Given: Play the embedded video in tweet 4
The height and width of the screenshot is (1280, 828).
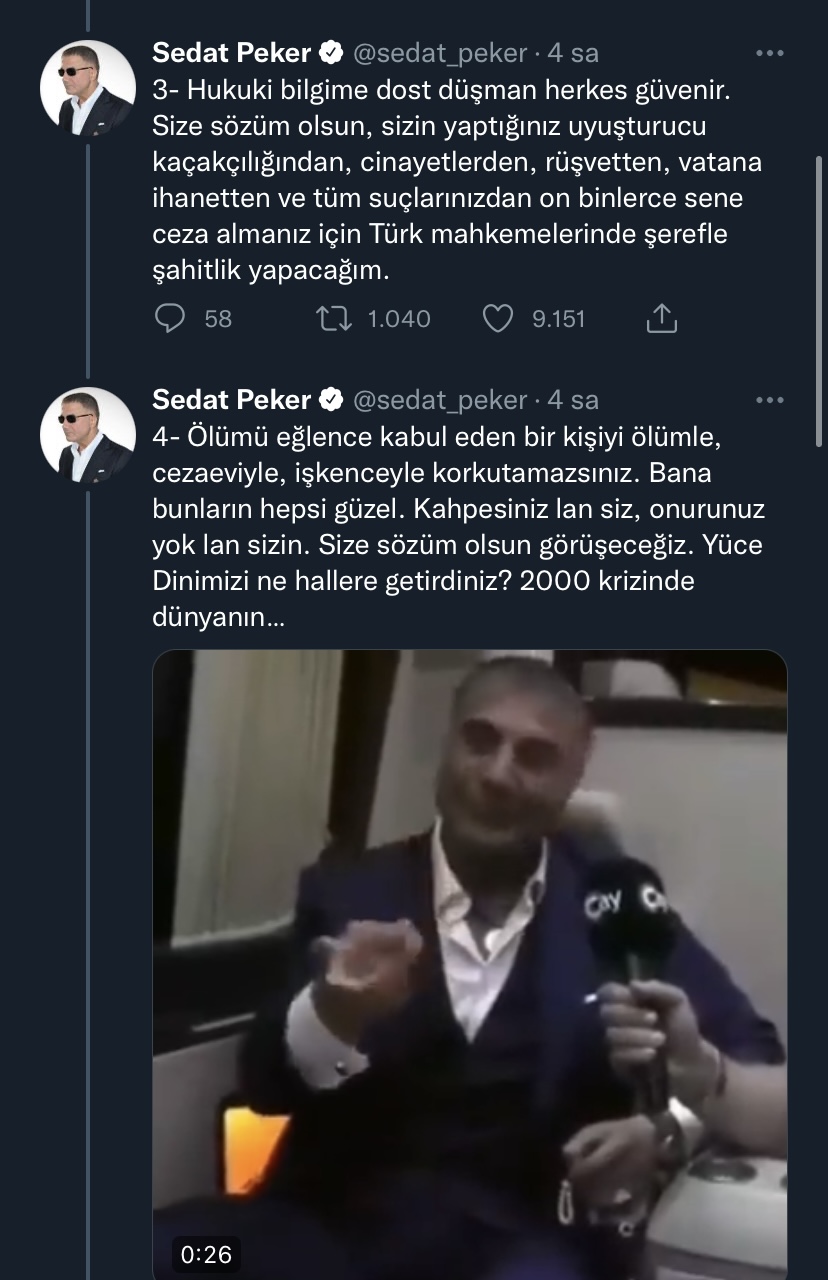Looking at the screenshot, I should [x=470, y=965].
